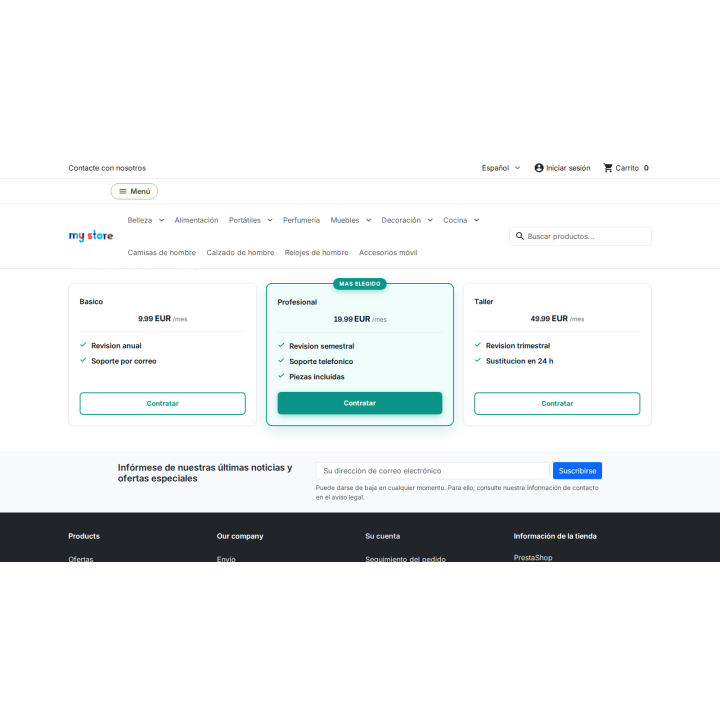
Task: Click the Suscribirse button
Action: coord(577,471)
